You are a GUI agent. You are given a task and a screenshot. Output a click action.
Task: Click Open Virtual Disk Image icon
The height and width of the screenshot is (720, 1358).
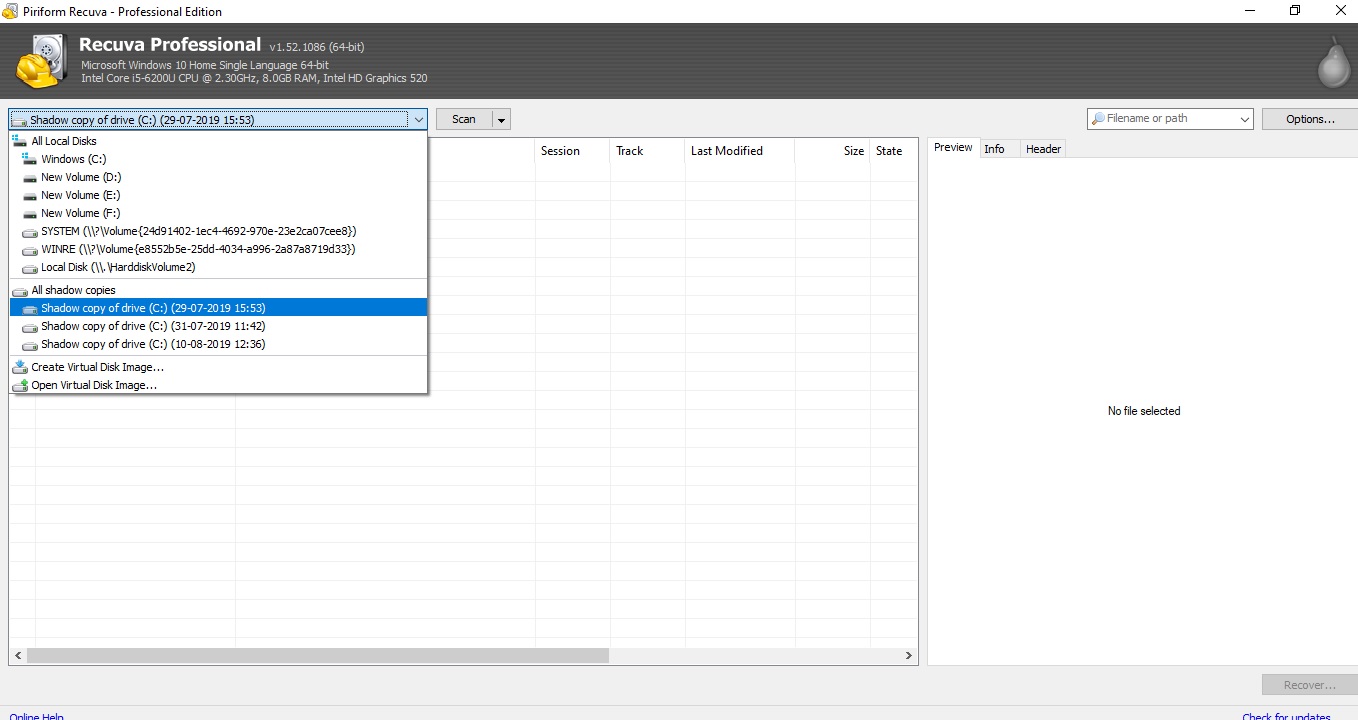pos(19,385)
